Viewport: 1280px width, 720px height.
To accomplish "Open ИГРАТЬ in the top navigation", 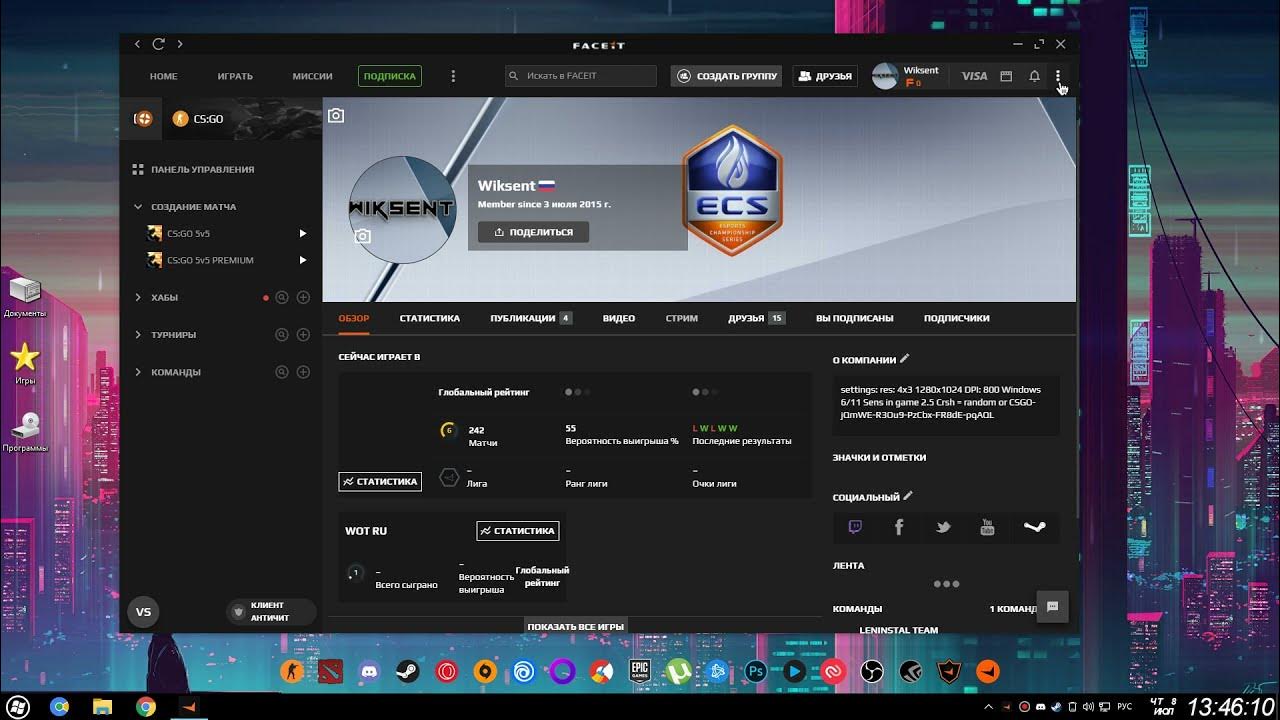I will click(x=235, y=76).
